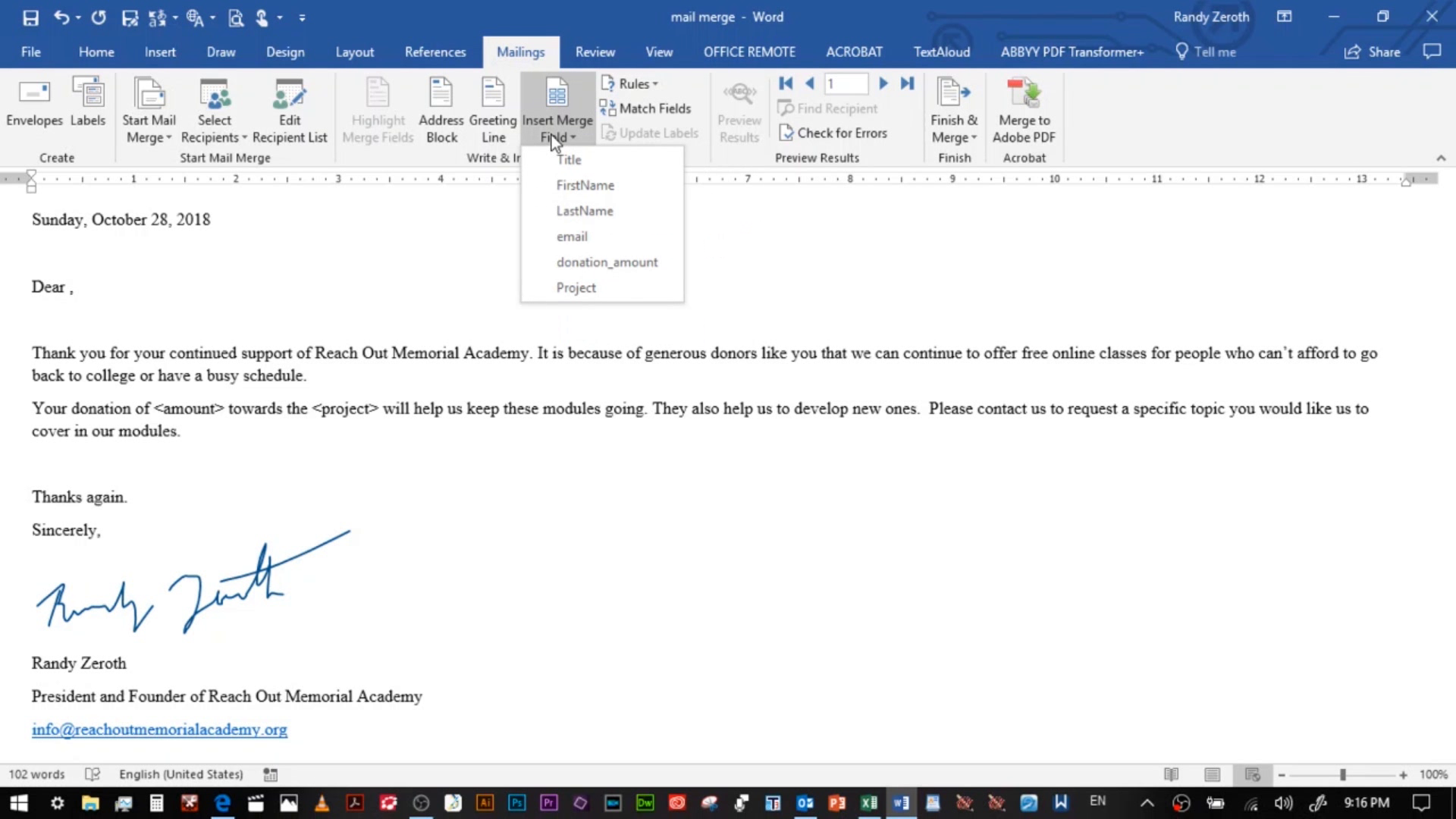Open Edit Recipient List
The height and width of the screenshot is (819, 1456).
289,110
